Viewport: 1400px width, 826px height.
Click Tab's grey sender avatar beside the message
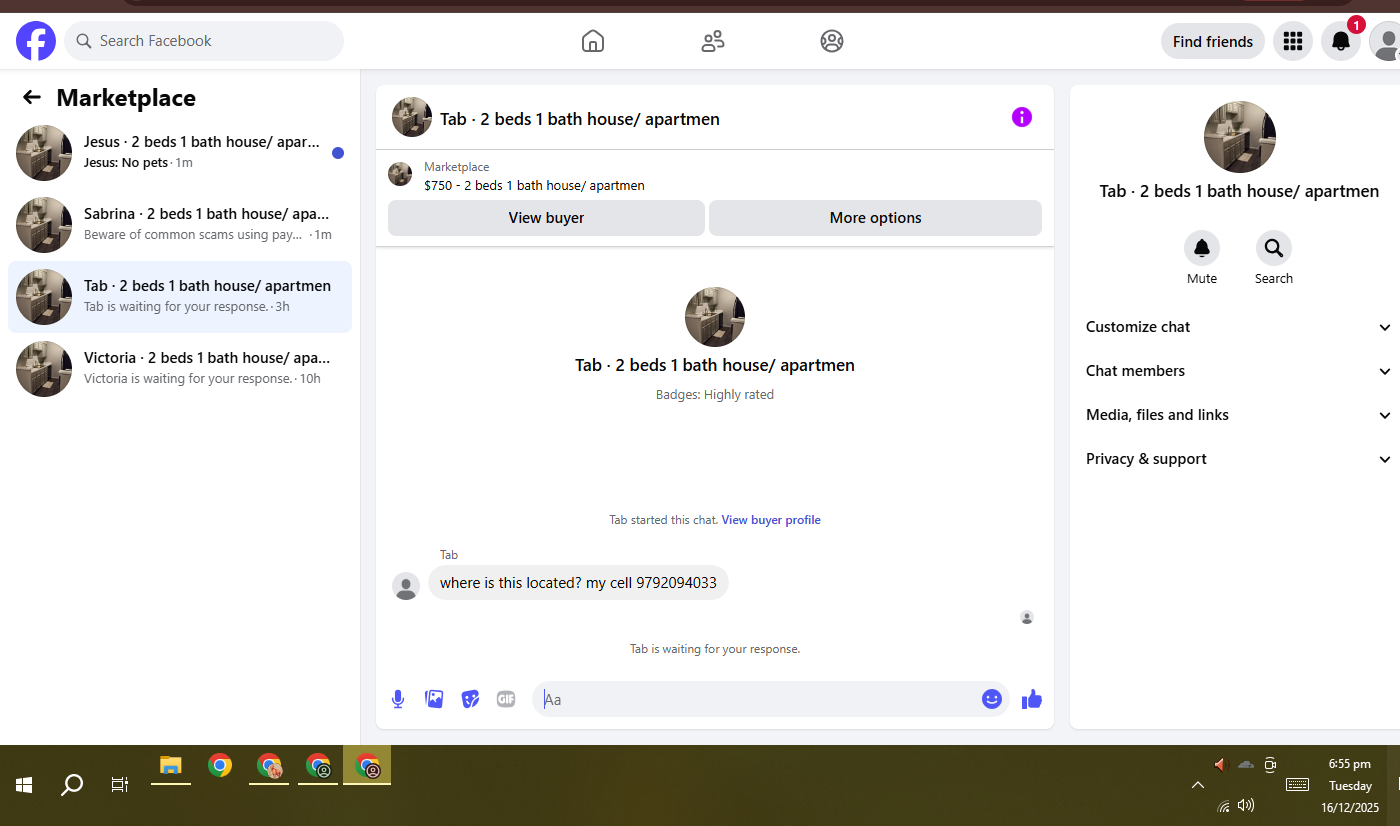(x=406, y=586)
